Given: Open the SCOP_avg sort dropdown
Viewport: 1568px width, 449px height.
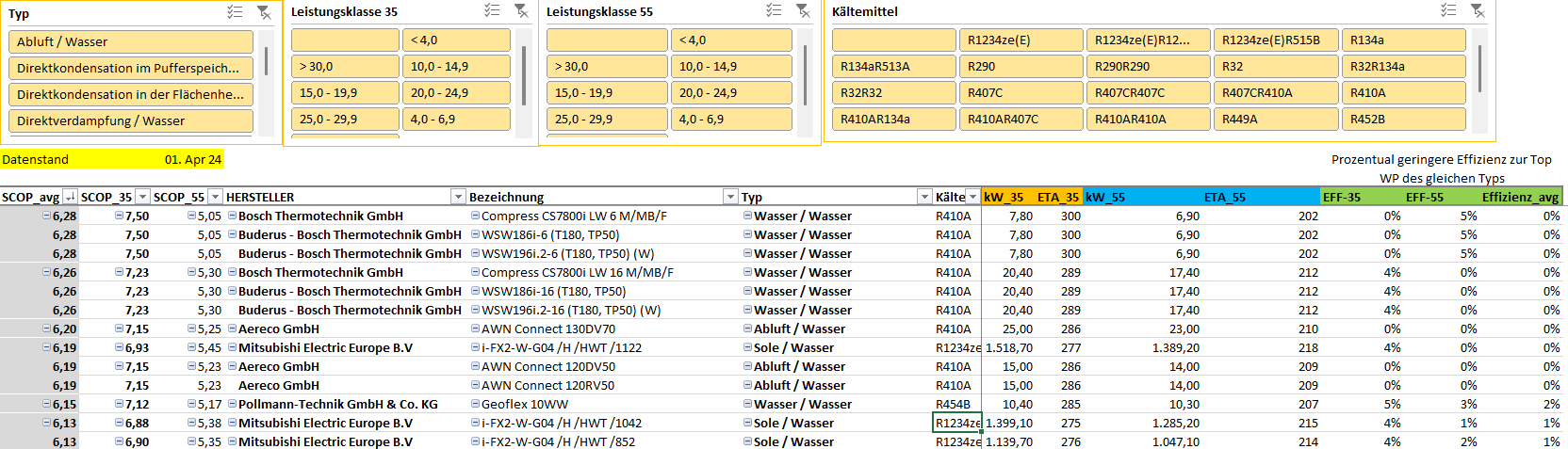Looking at the screenshot, I should [70, 197].
